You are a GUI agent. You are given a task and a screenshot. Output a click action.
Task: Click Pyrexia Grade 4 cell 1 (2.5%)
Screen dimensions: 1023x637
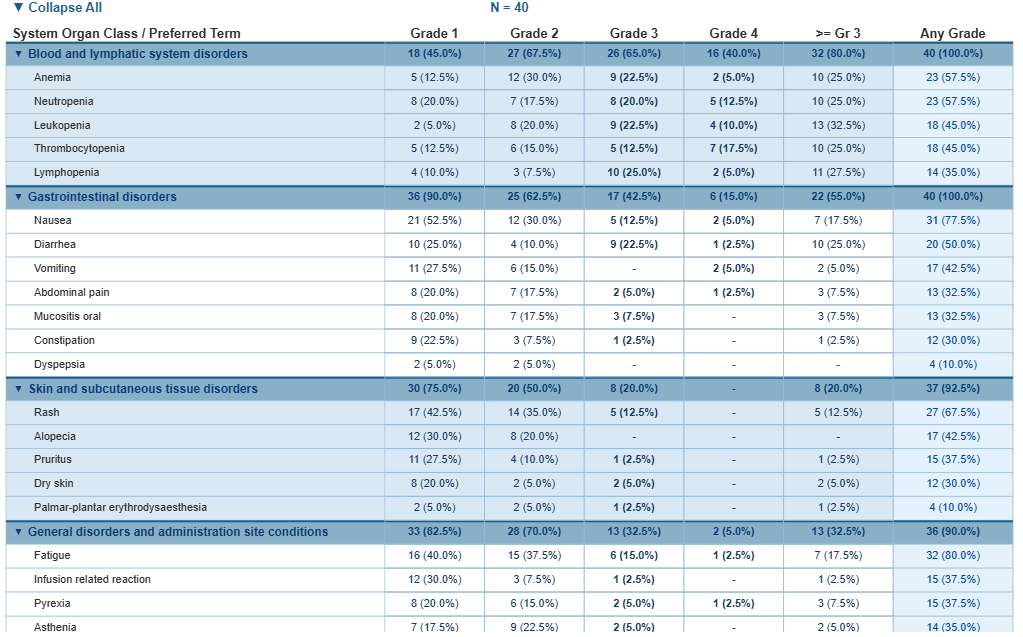coord(733,604)
